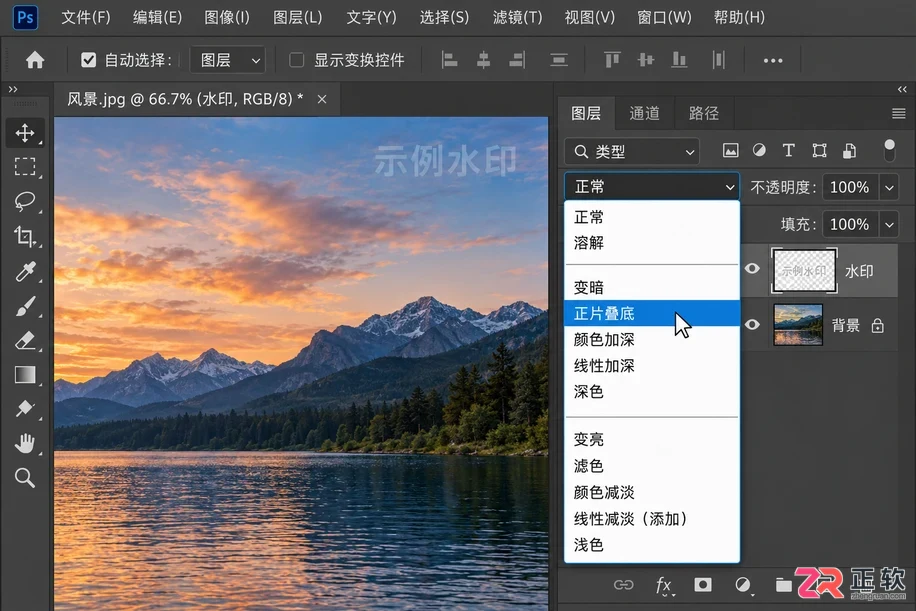Align vertical centers in options bar
This screenshot has width=916, height=611.
(646, 60)
